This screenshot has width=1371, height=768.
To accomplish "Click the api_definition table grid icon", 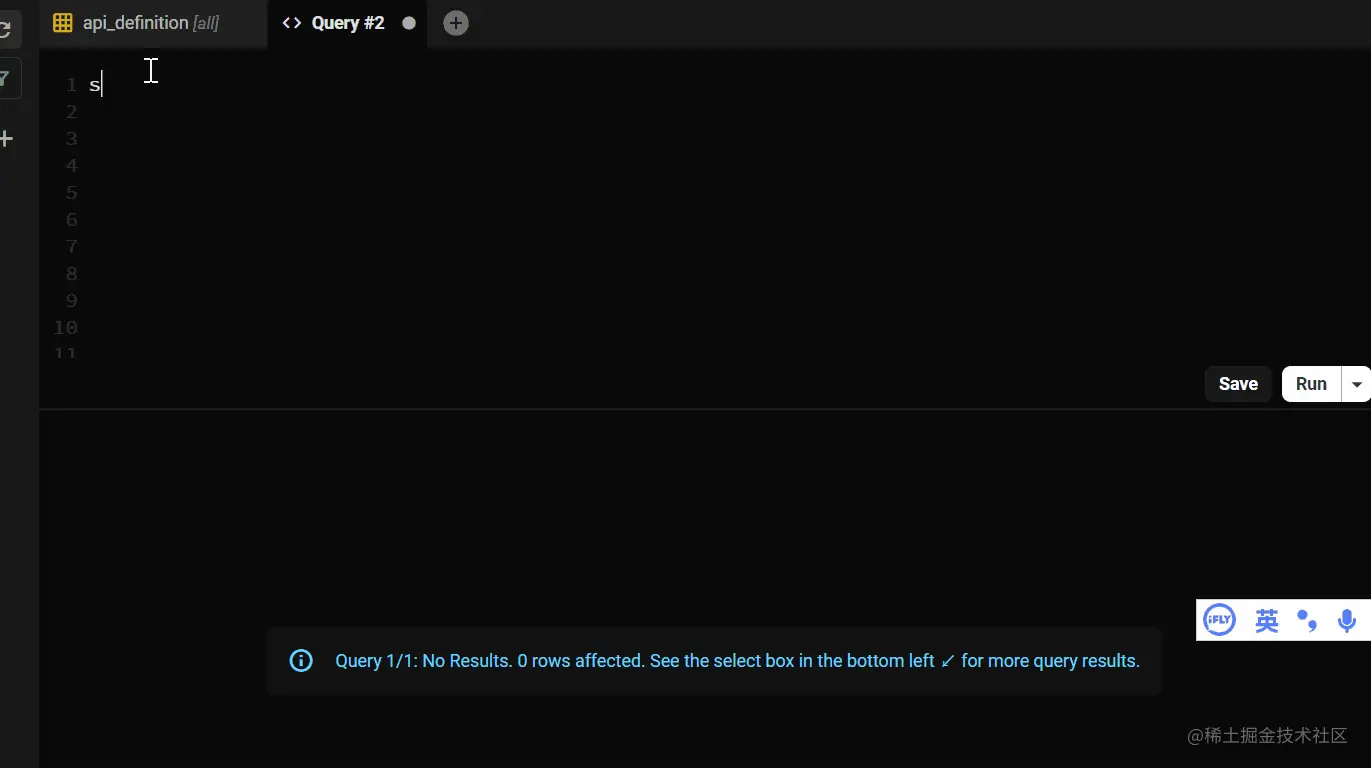I will pos(62,23).
